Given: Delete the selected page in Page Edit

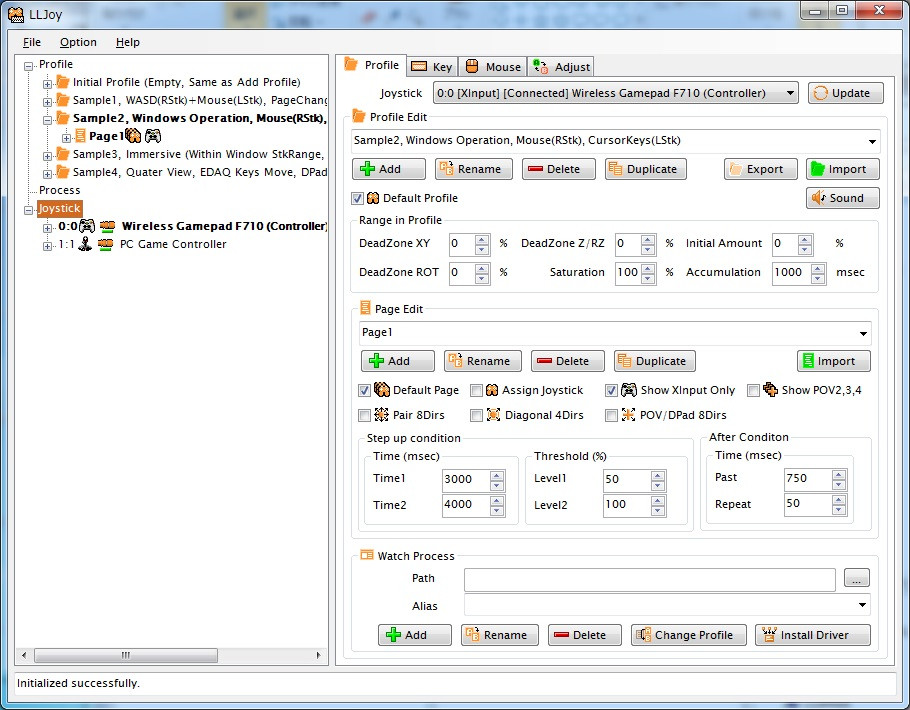Looking at the screenshot, I should (x=568, y=361).
